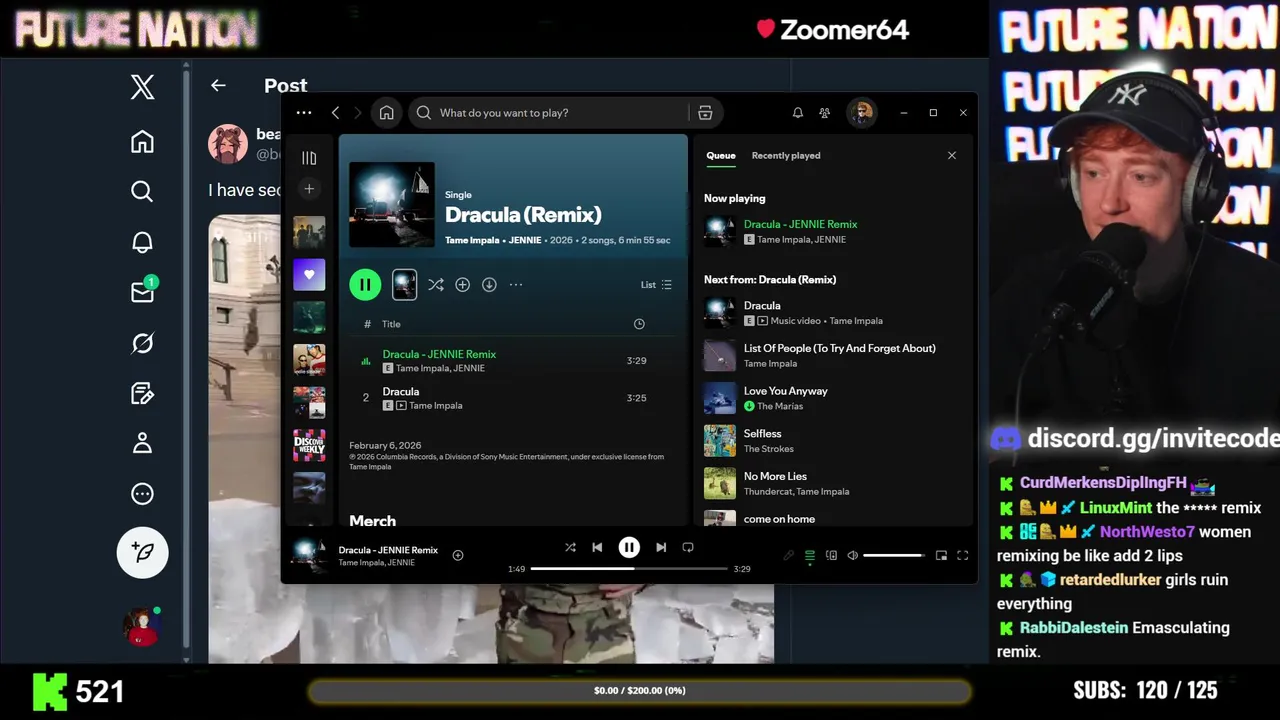Open Spotify What's New bell
The image size is (1280, 720).
pos(798,113)
